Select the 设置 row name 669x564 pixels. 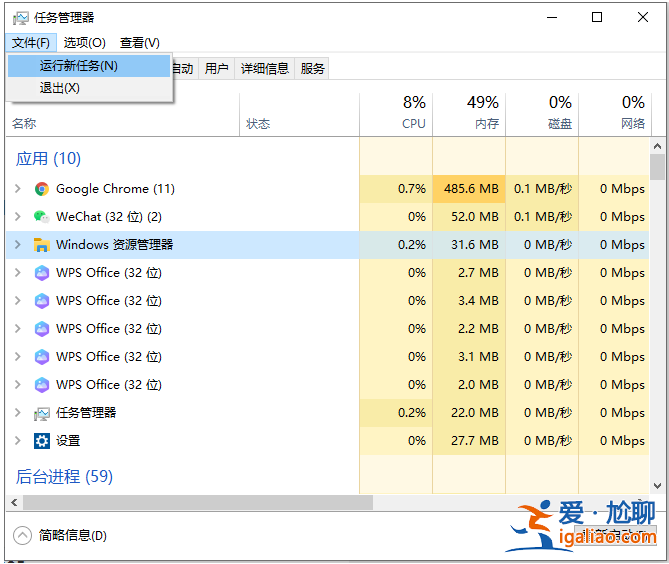(x=68, y=441)
